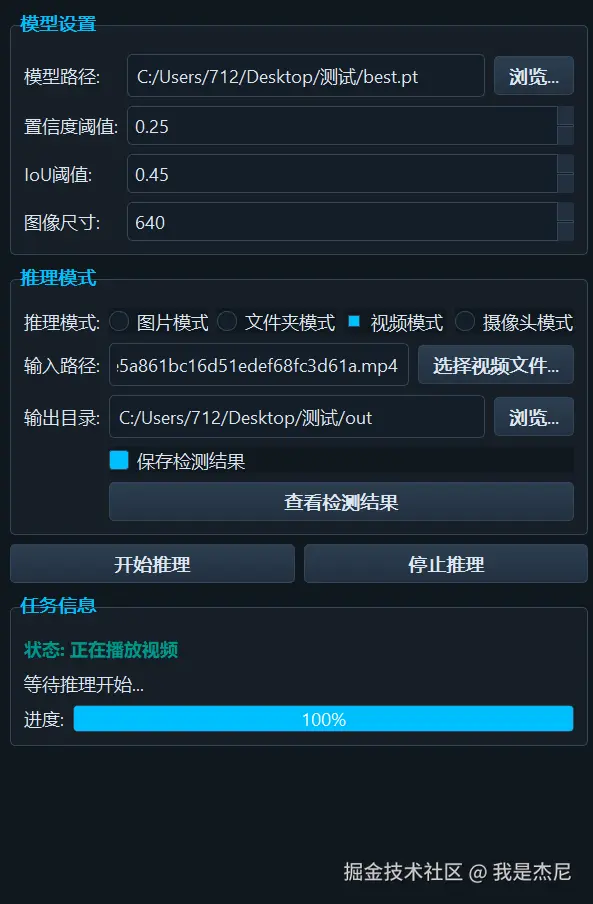Click 浏览 button next to 模型路径
The height and width of the screenshot is (904, 593).
[x=534, y=76]
